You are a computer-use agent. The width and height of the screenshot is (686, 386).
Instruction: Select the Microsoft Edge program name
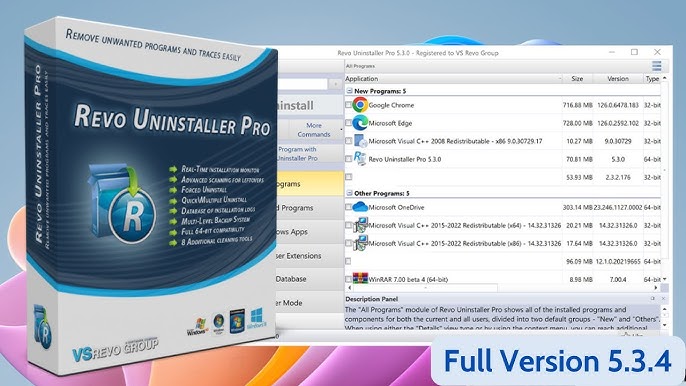point(390,123)
